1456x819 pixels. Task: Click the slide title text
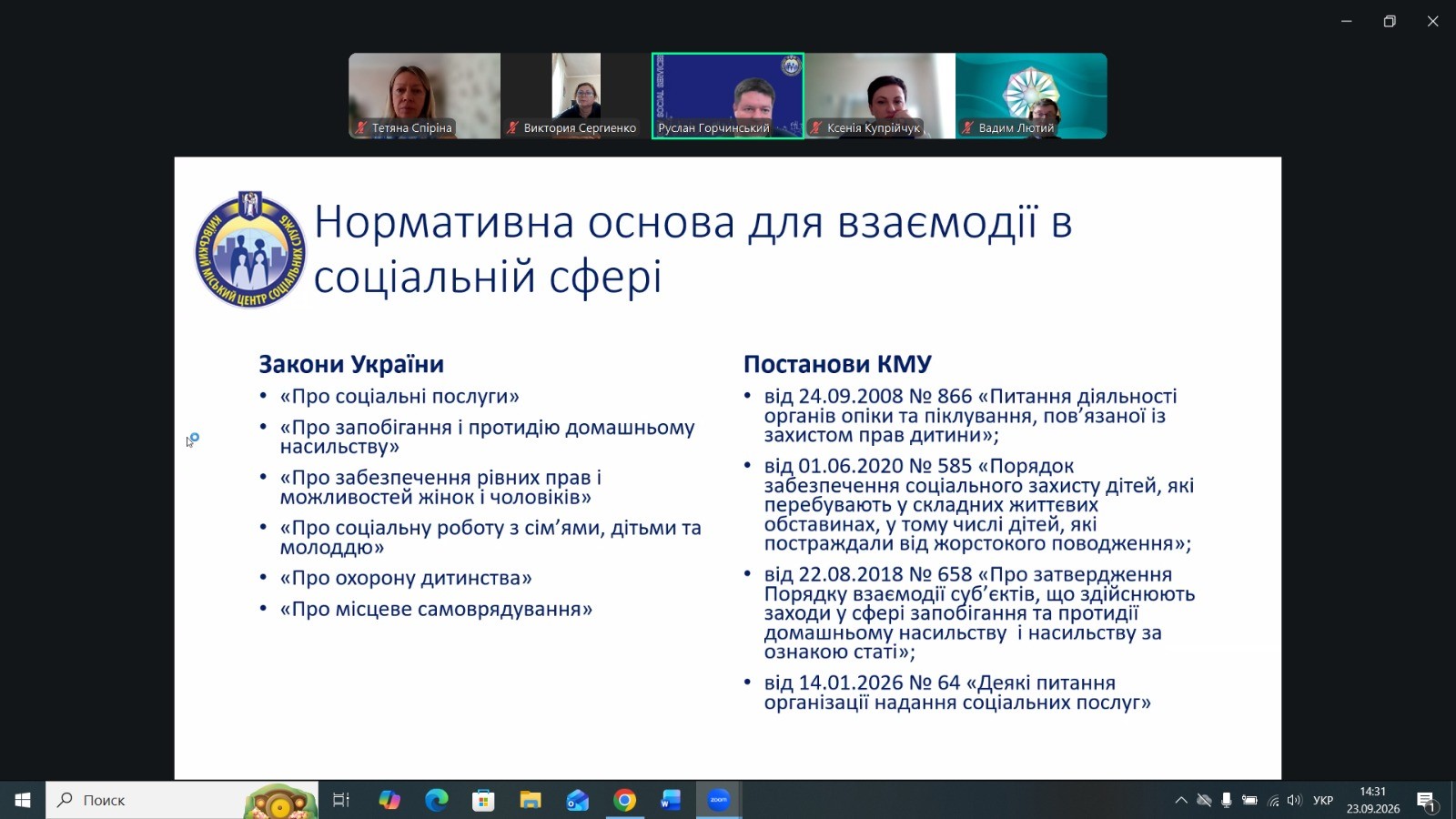tap(693, 248)
